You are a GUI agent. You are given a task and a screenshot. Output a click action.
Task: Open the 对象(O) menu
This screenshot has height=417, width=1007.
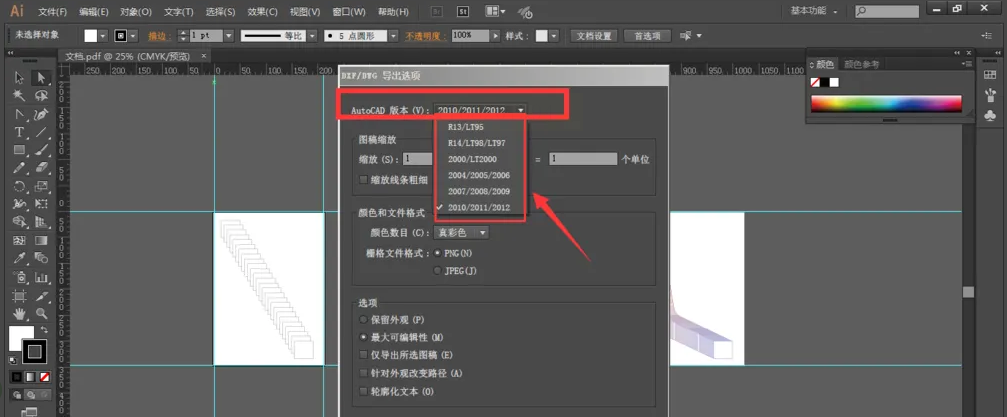point(136,12)
